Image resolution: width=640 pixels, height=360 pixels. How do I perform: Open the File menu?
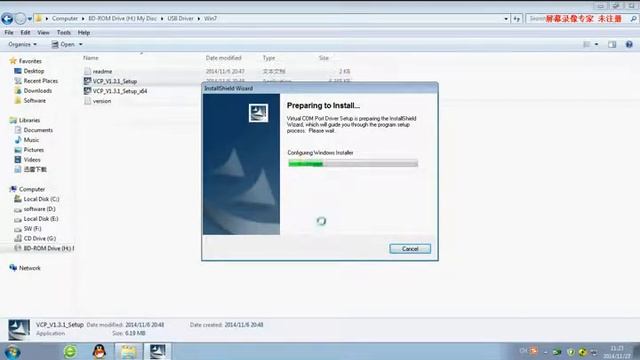click(x=9, y=32)
